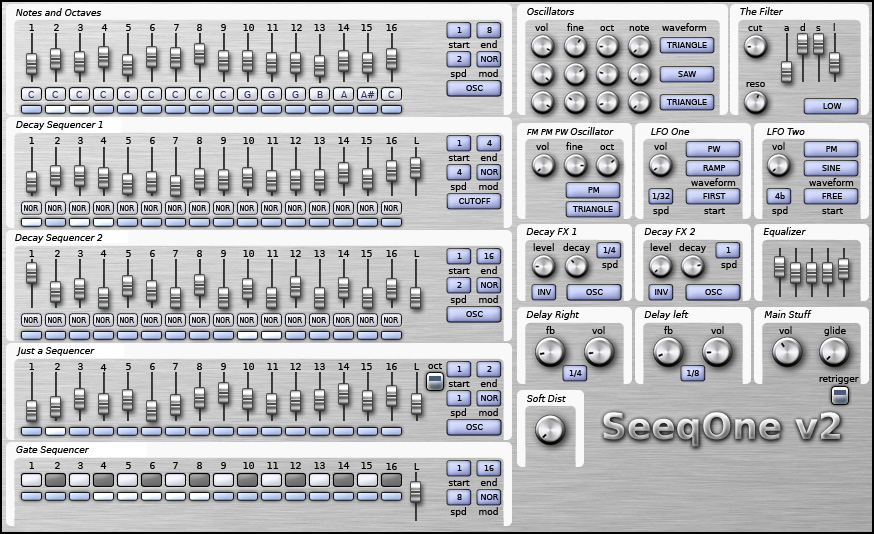Click the A# note button on step 15

tap(367, 95)
